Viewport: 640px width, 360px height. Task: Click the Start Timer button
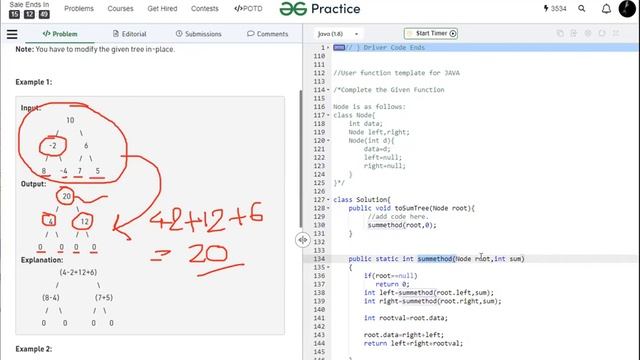point(431,33)
